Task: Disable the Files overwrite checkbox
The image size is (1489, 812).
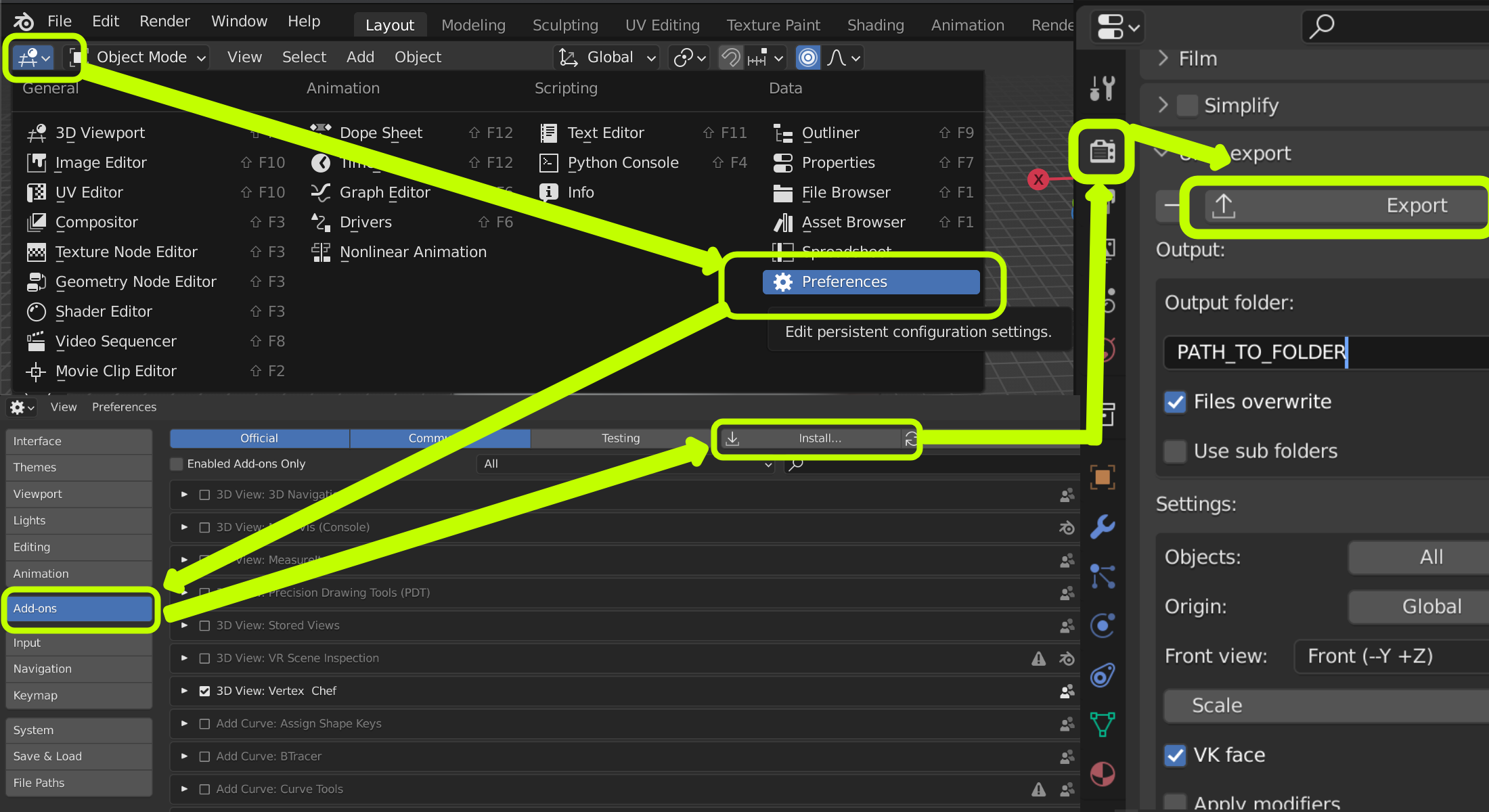Action: click(x=1176, y=402)
